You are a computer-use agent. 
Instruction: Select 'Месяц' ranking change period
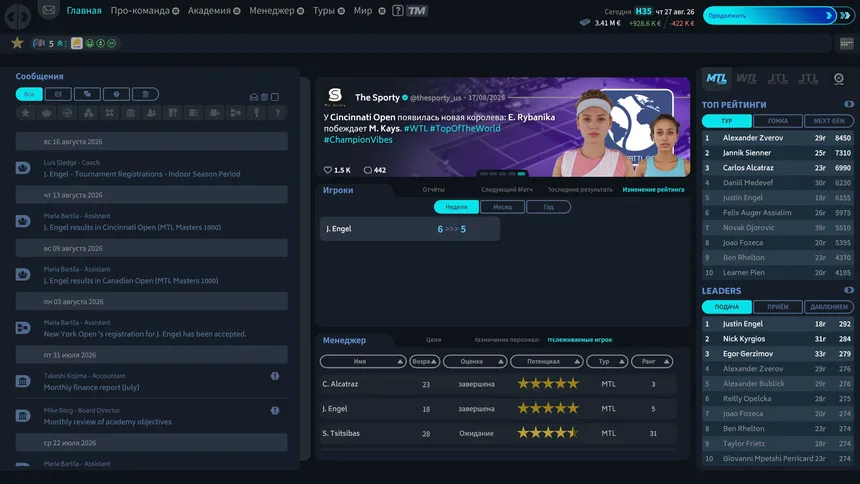pos(502,207)
